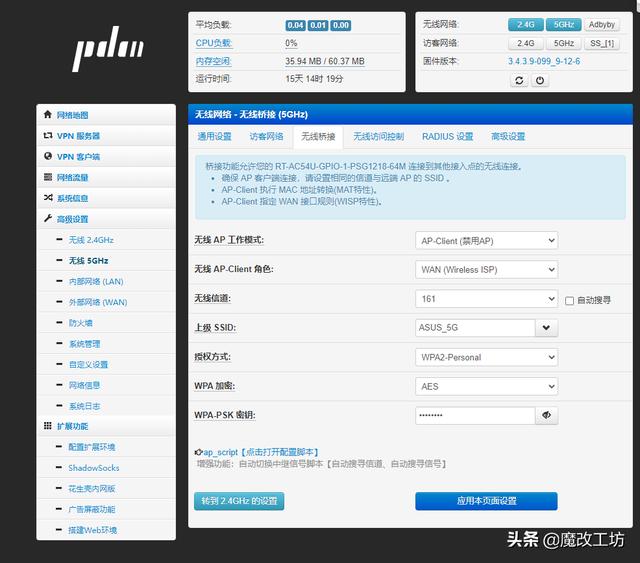Click the 应用本页面设置 apply button
This screenshot has width=640, height=563.
(x=486, y=501)
